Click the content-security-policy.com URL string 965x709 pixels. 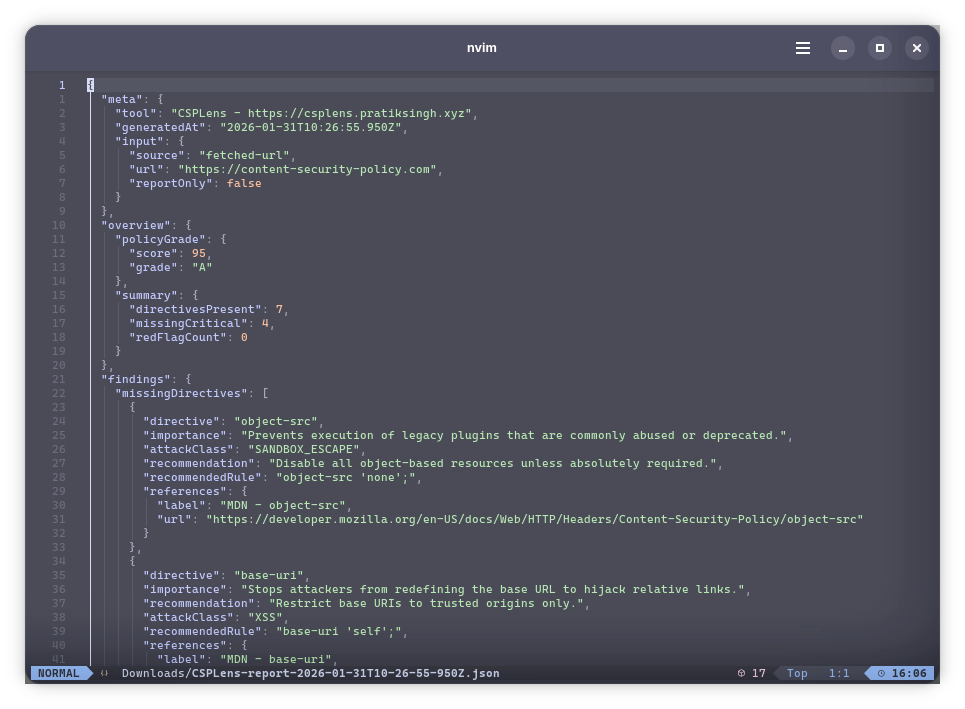click(317, 169)
